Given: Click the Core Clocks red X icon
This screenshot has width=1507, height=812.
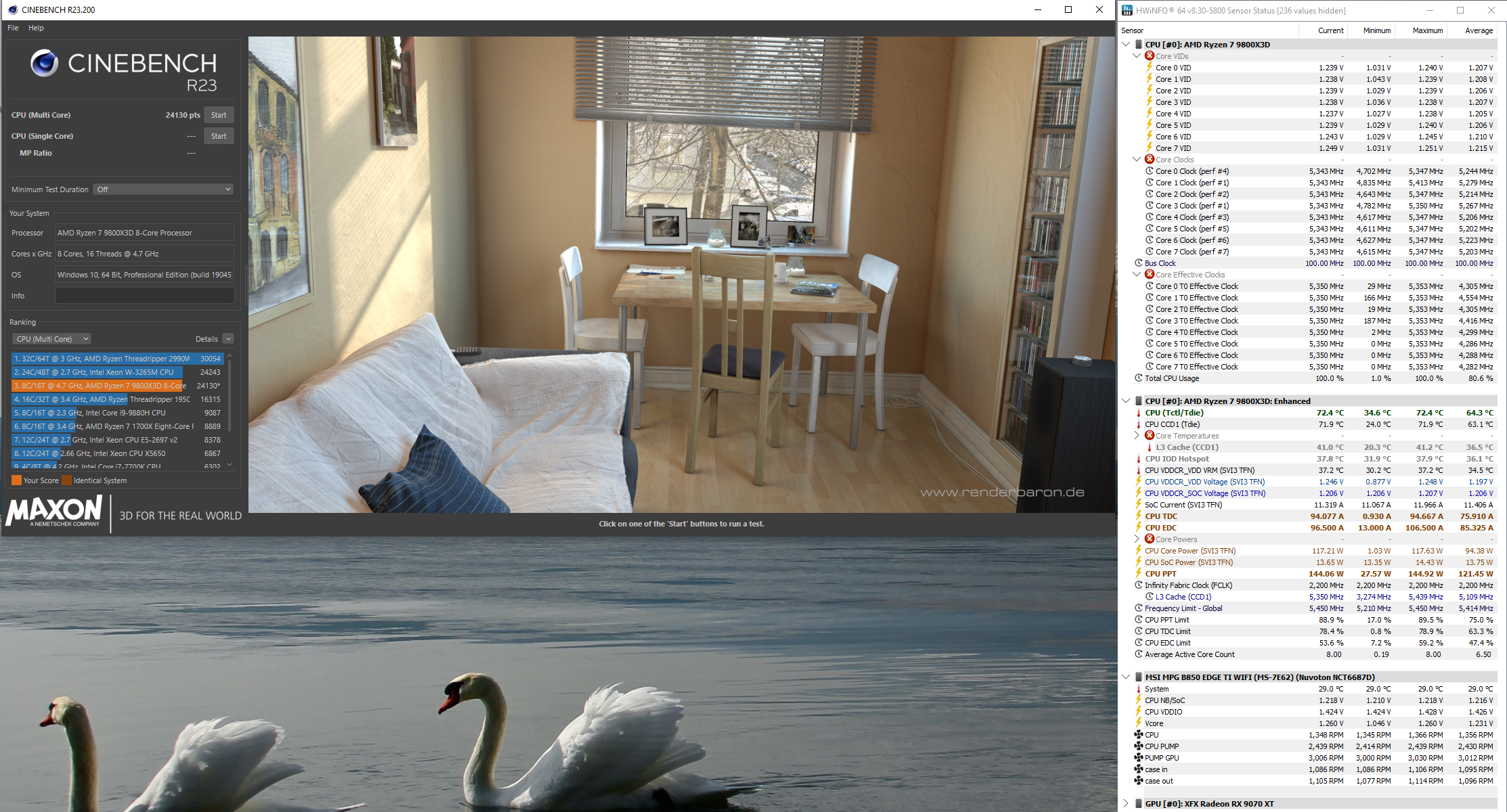Looking at the screenshot, I should coord(1150,160).
